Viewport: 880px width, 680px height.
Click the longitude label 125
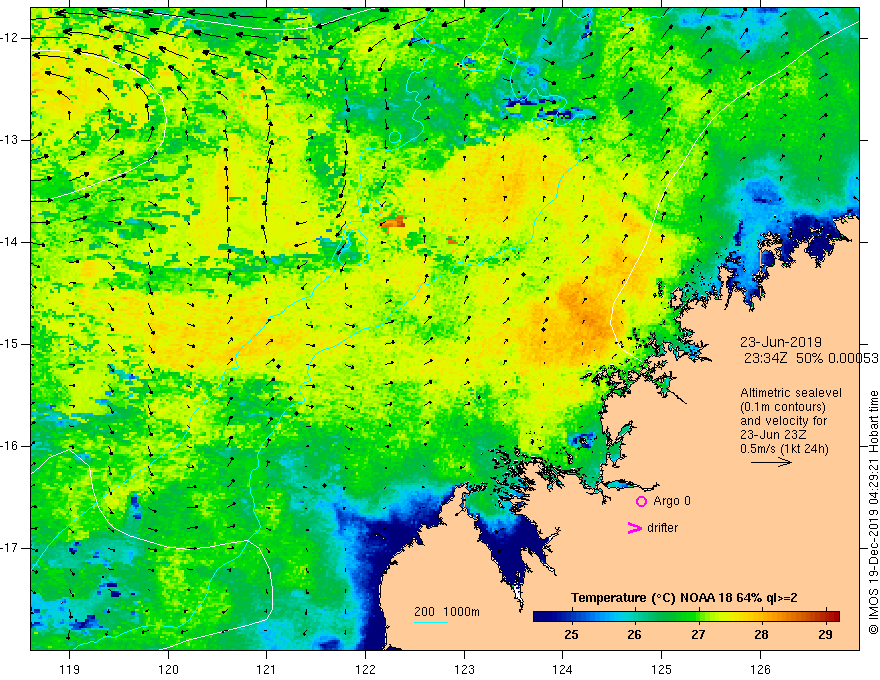tap(661, 669)
